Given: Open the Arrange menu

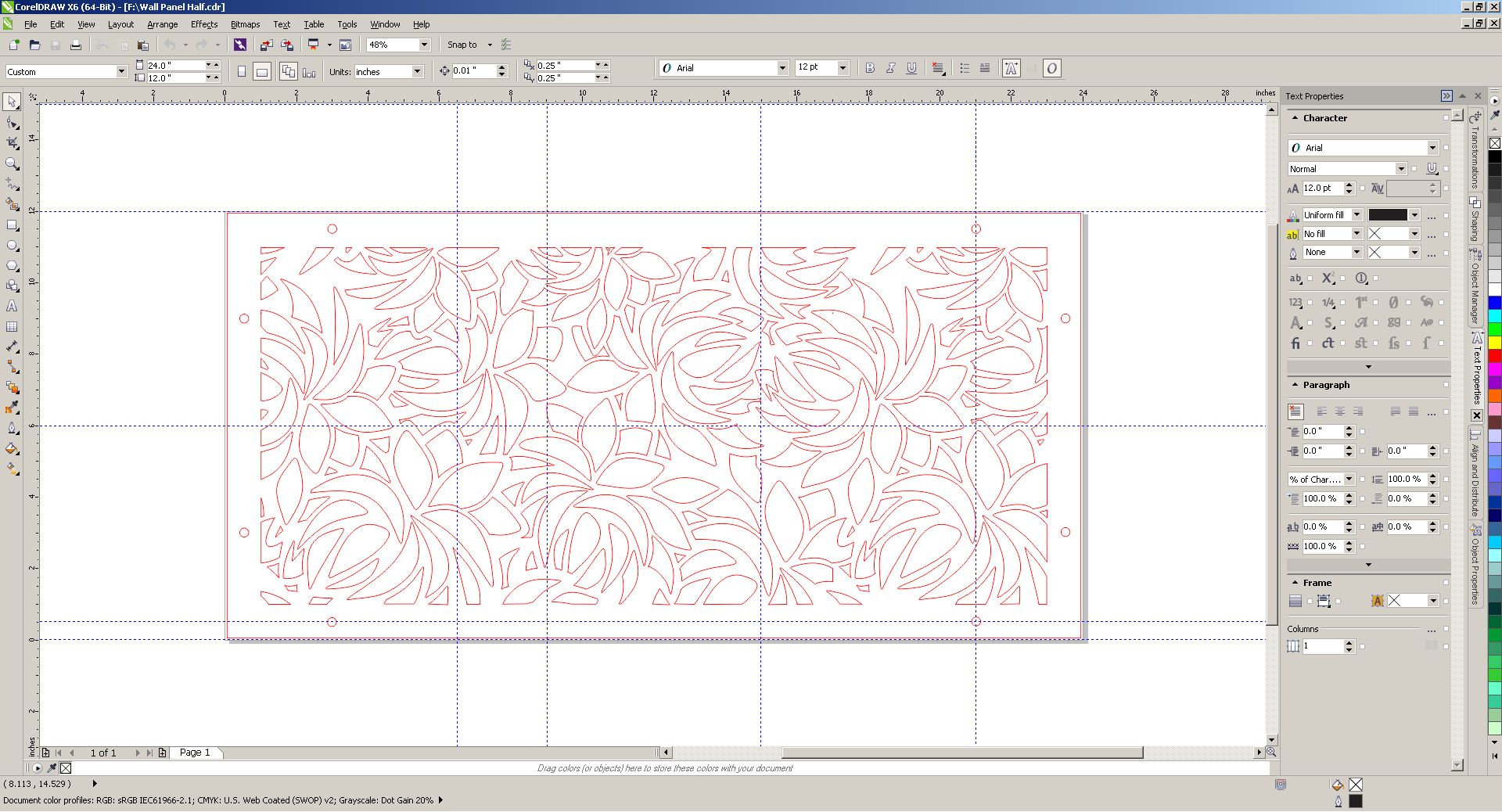Looking at the screenshot, I should pyautogui.click(x=162, y=24).
